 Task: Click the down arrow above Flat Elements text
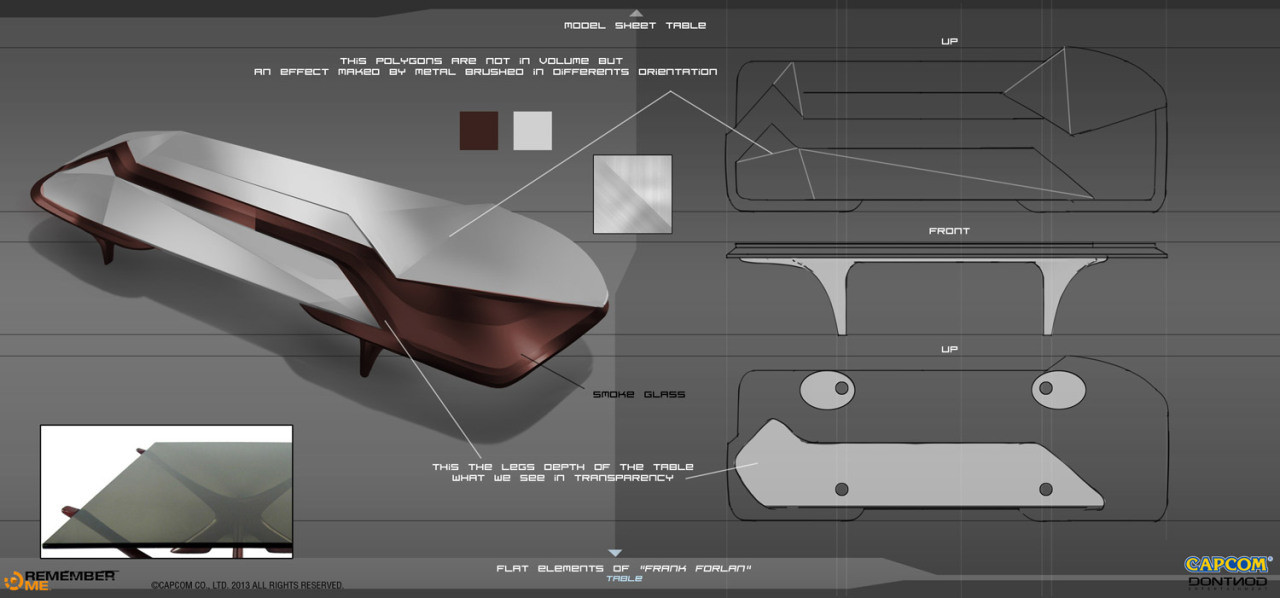pyautogui.click(x=615, y=553)
